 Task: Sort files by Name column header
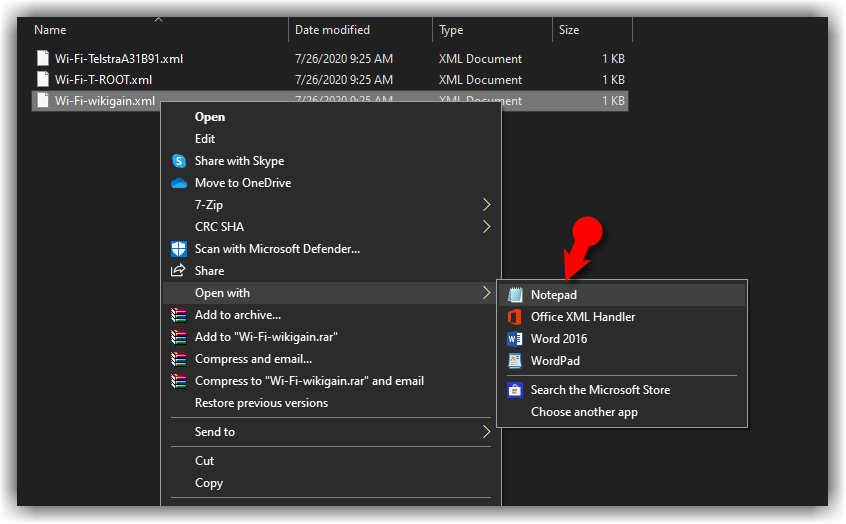point(50,30)
